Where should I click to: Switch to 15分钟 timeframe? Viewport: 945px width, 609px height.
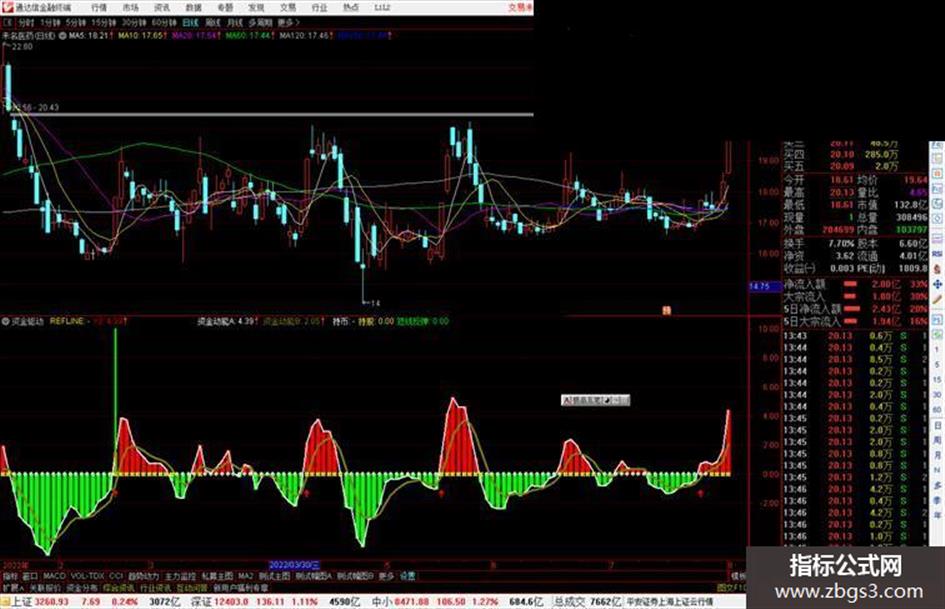pyautogui.click(x=104, y=22)
